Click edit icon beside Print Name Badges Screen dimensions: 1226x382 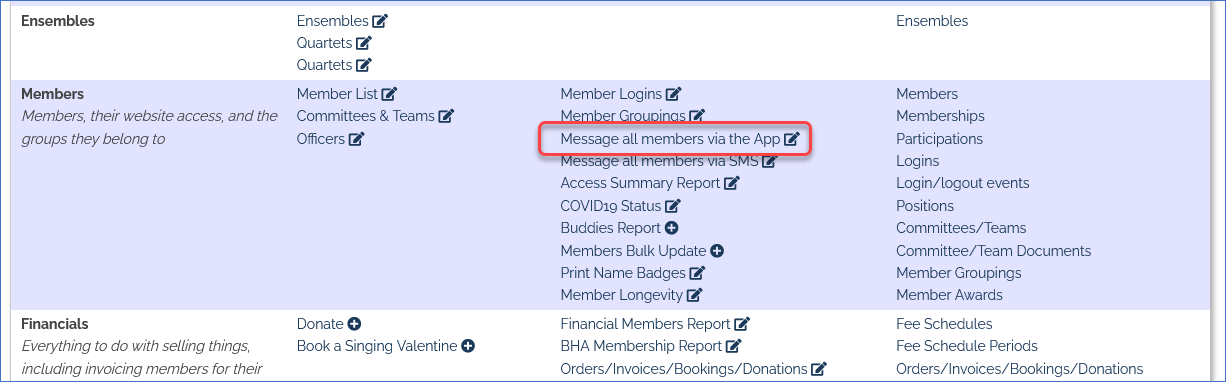pyautogui.click(x=697, y=273)
